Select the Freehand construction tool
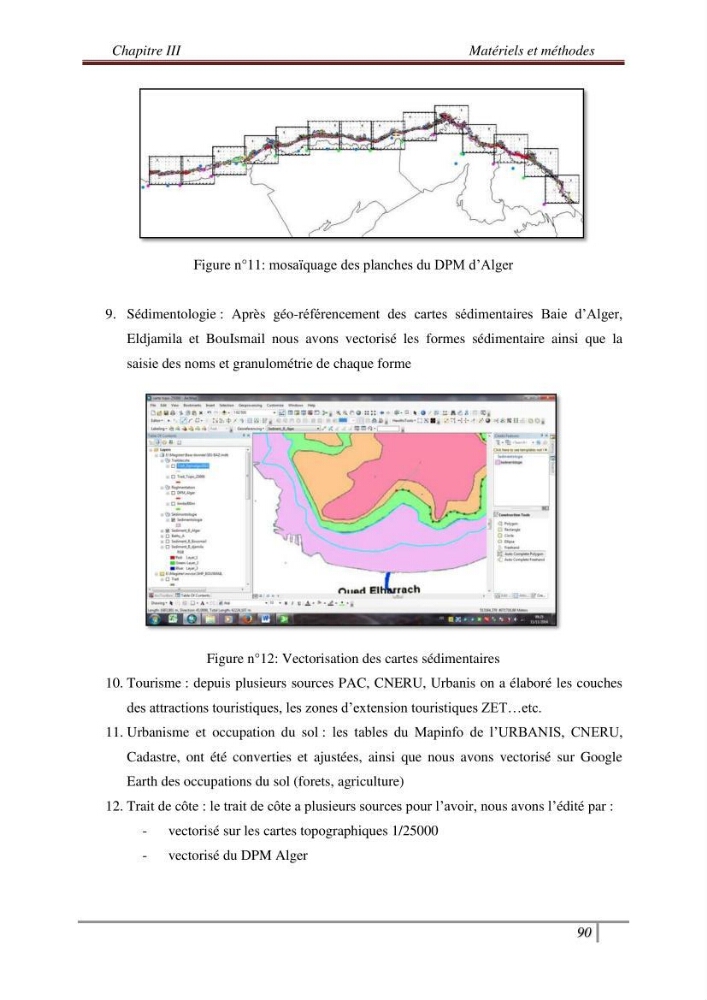Screen dimensions: 707x1000 pos(509,548)
